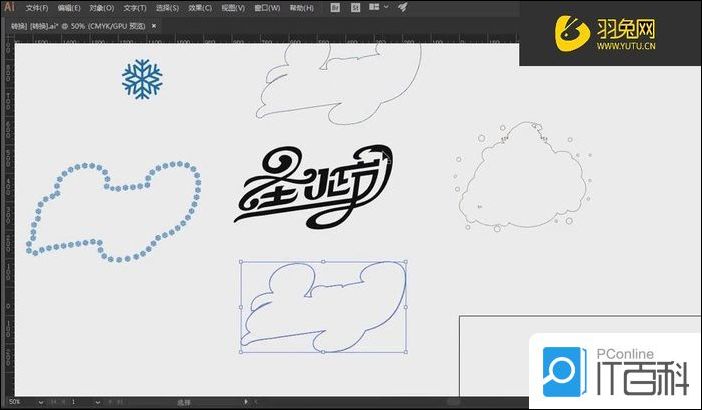Click the bottom-left bounding box handle
This screenshot has height=410, width=702.
(x=241, y=352)
